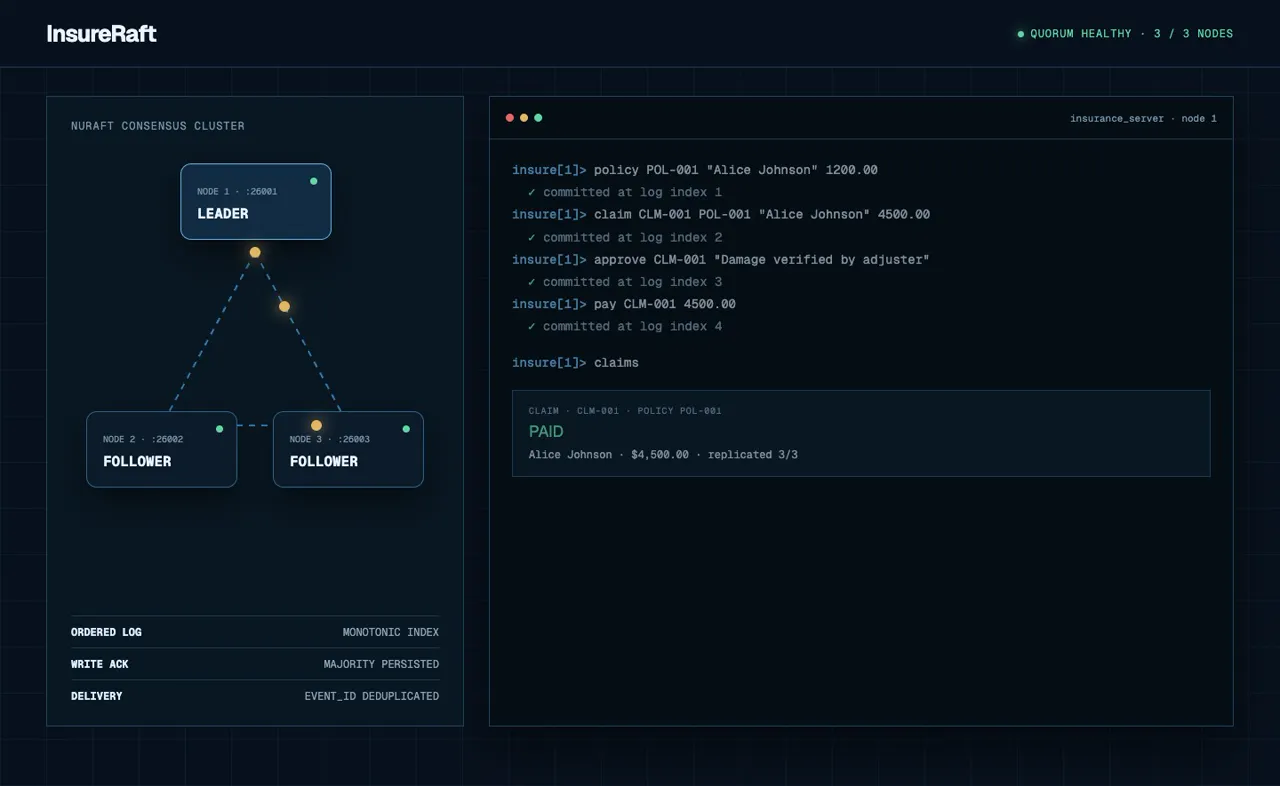Click green status dot on Node 3
The image size is (1280, 786).
[406, 429]
